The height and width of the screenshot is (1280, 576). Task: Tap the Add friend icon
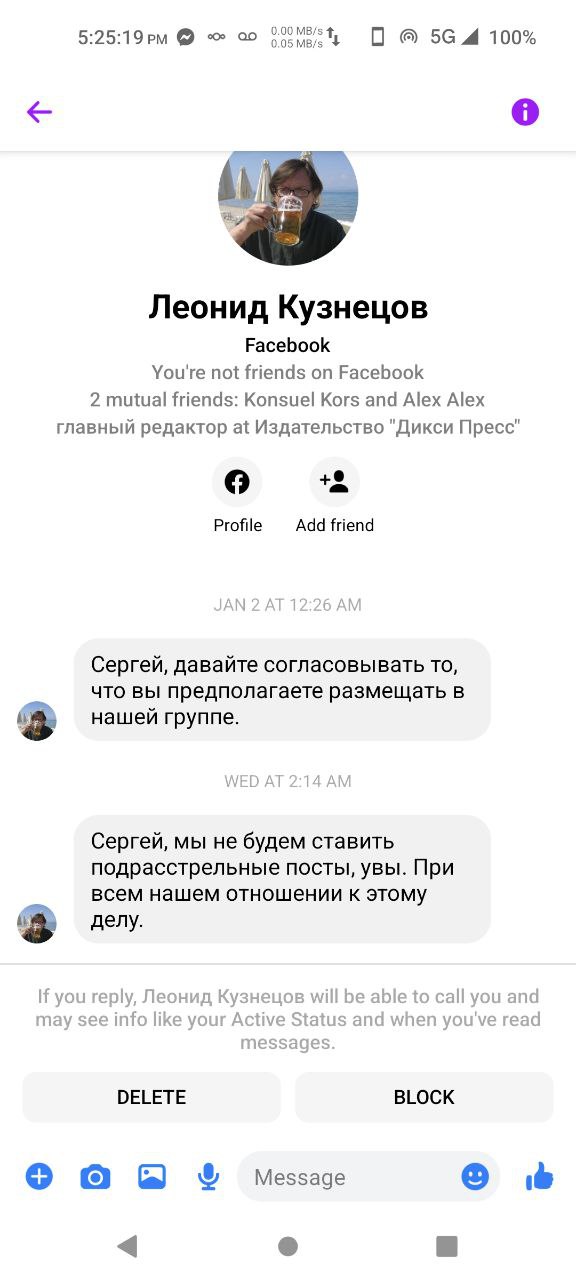tap(334, 483)
